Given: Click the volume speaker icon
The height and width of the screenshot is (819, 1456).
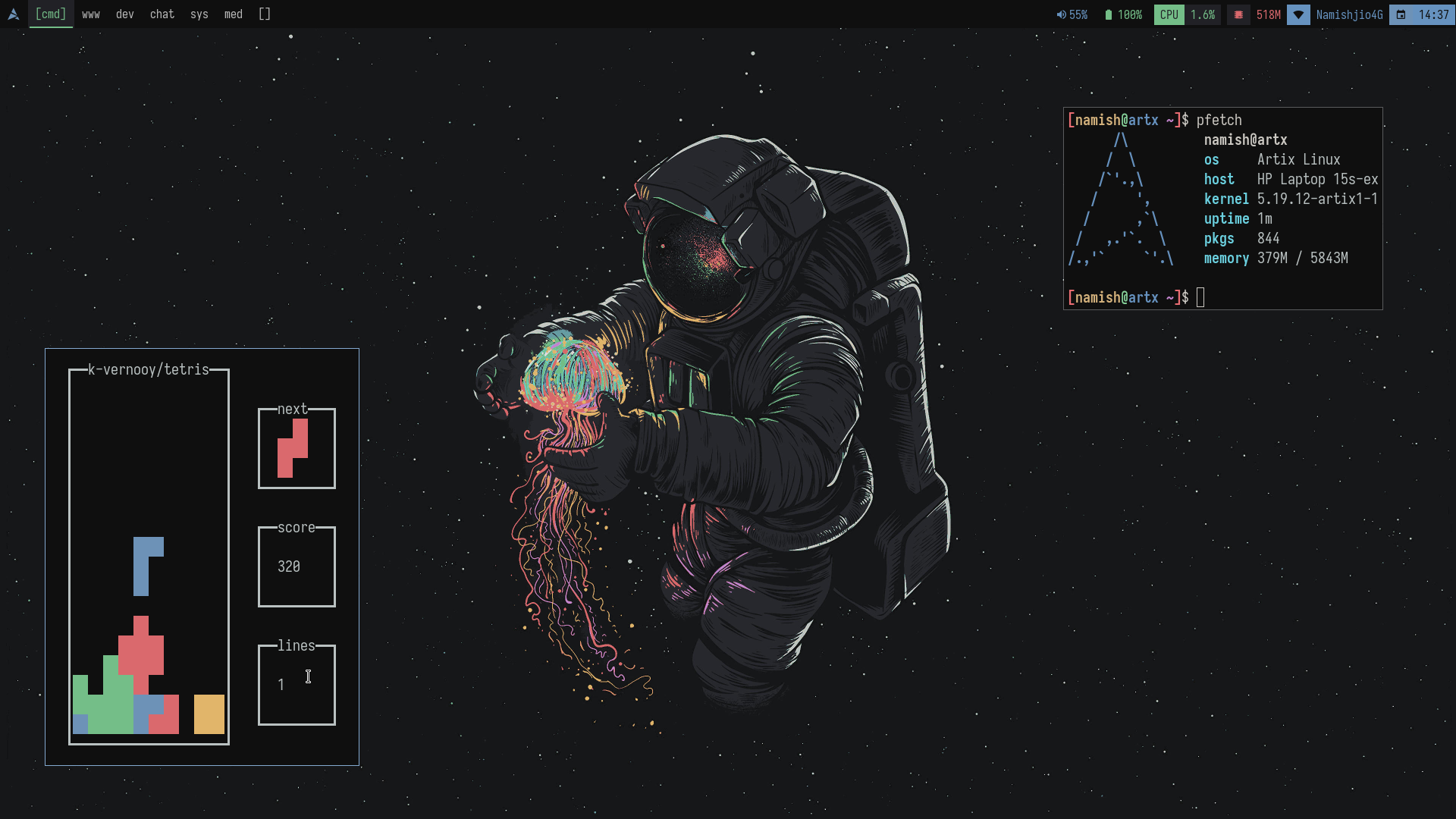Looking at the screenshot, I should pyautogui.click(x=1061, y=15).
